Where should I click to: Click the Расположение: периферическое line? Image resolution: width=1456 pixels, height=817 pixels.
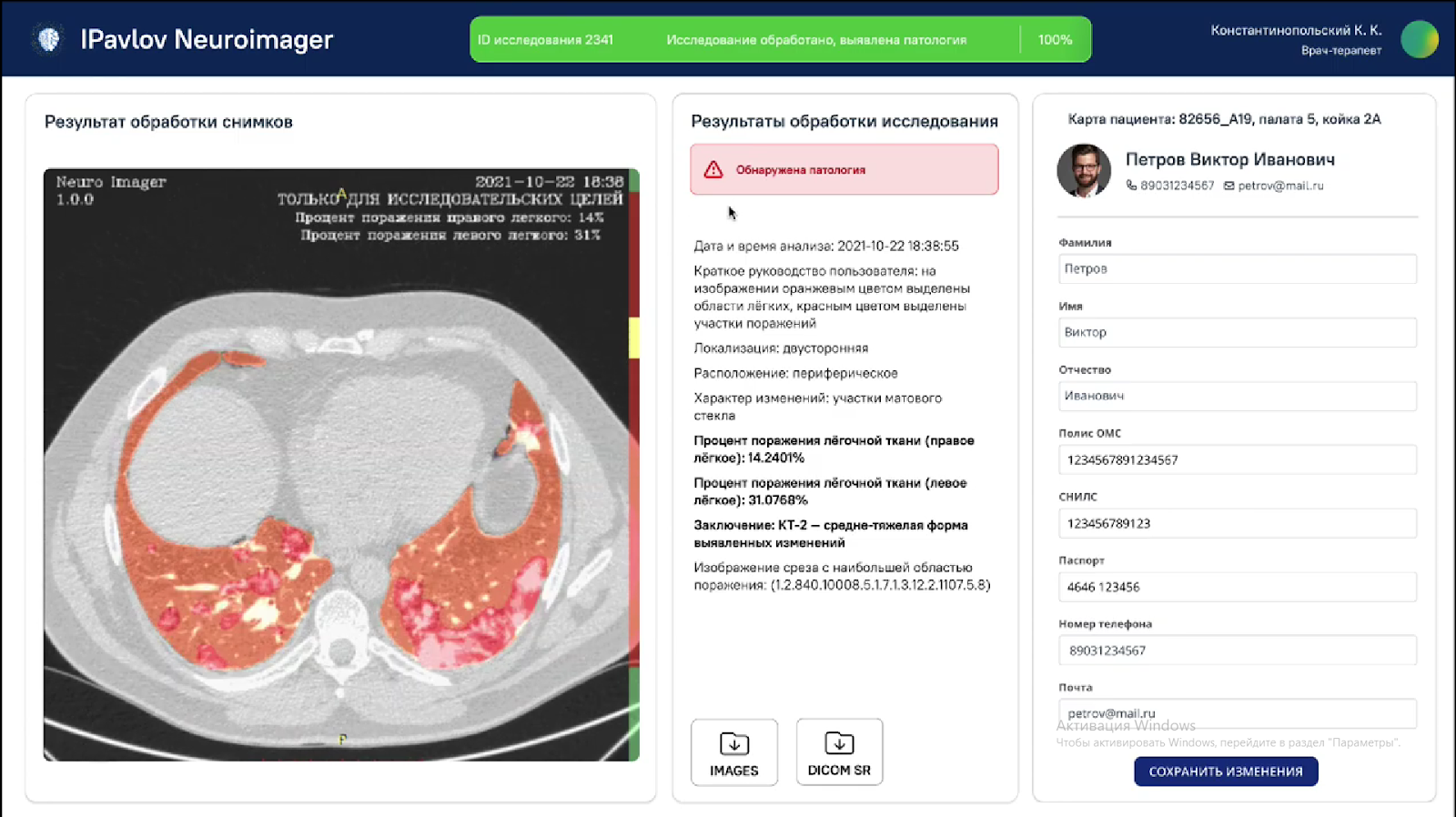[x=795, y=373]
